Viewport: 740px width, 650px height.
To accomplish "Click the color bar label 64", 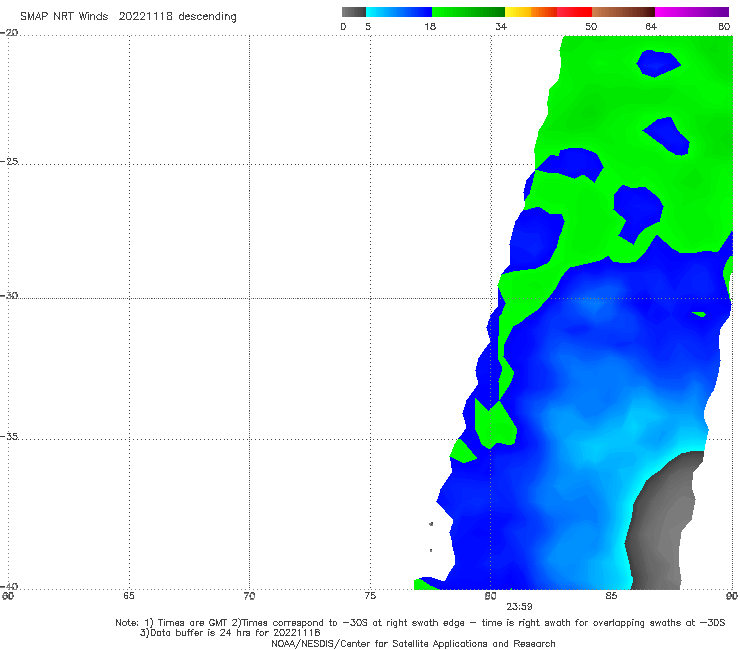I will coord(651,27).
